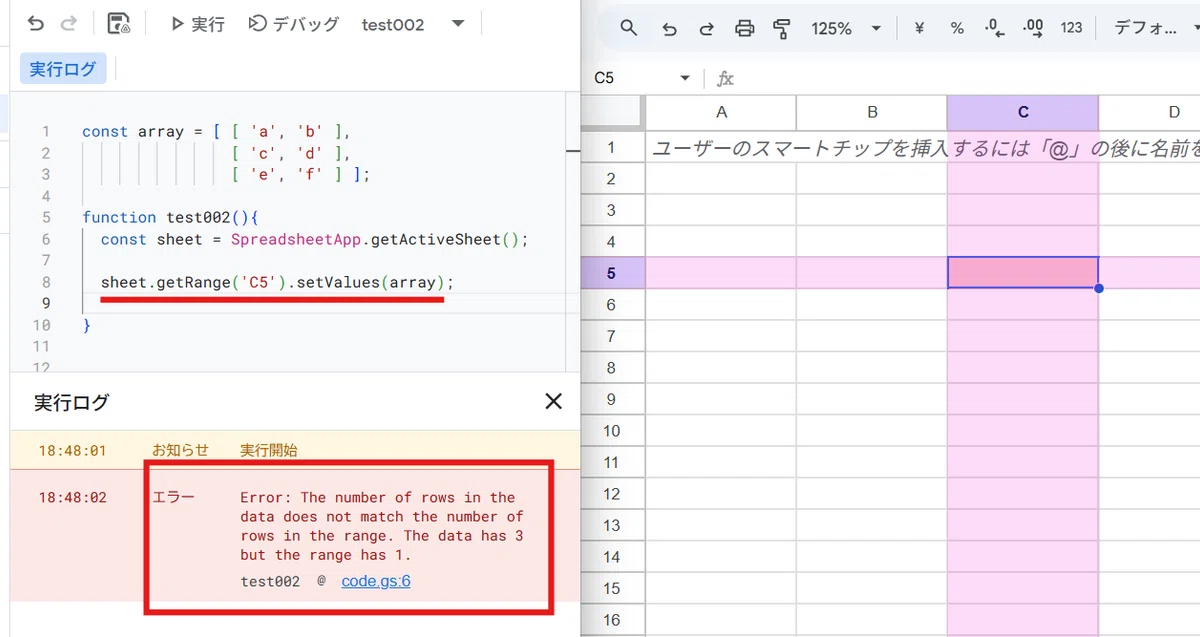Click the 18:48:01 お知らせ log row
This screenshot has width=1200, height=637.
(x=295, y=450)
